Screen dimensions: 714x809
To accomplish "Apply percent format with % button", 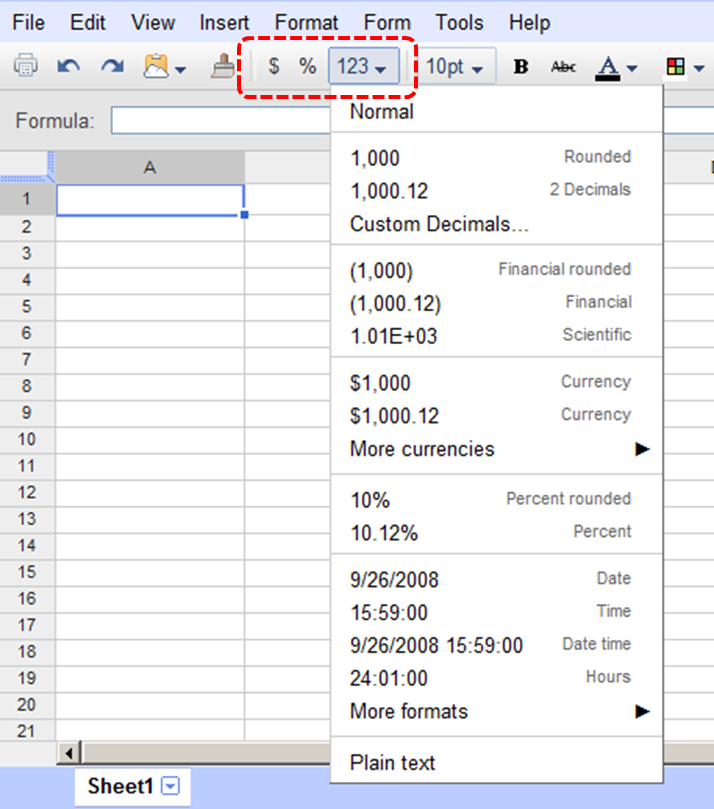I will coord(307,66).
